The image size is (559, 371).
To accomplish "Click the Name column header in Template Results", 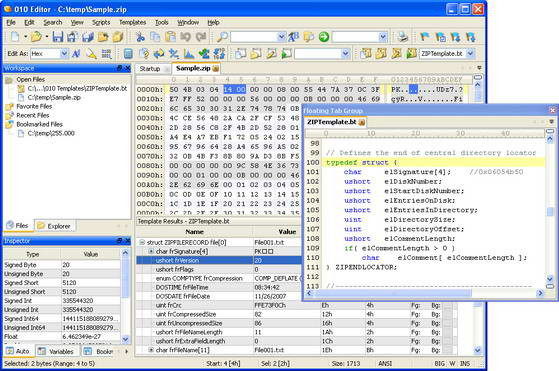I will click(x=194, y=232).
